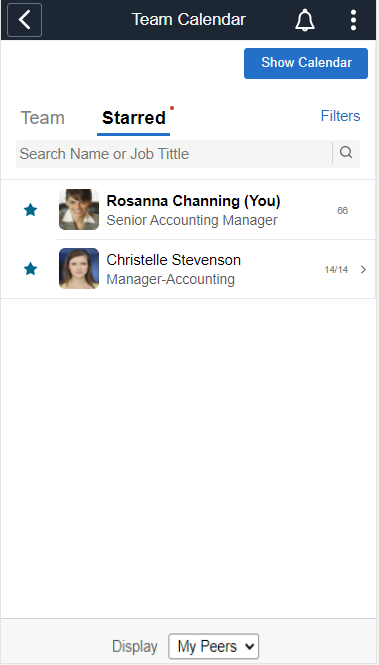The width and height of the screenshot is (379, 665).
Task: Switch to the Team tab
Action: (x=43, y=118)
